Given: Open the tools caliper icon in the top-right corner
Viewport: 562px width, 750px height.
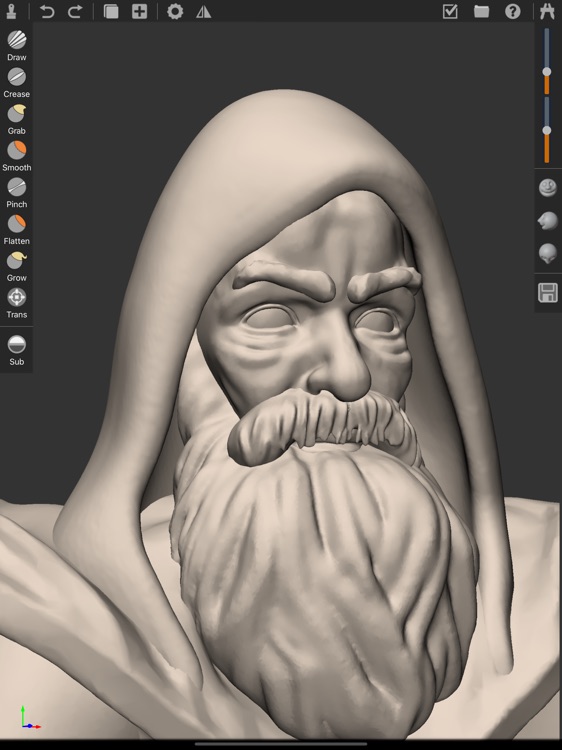Looking at the screenshot, I should [547, 11].
